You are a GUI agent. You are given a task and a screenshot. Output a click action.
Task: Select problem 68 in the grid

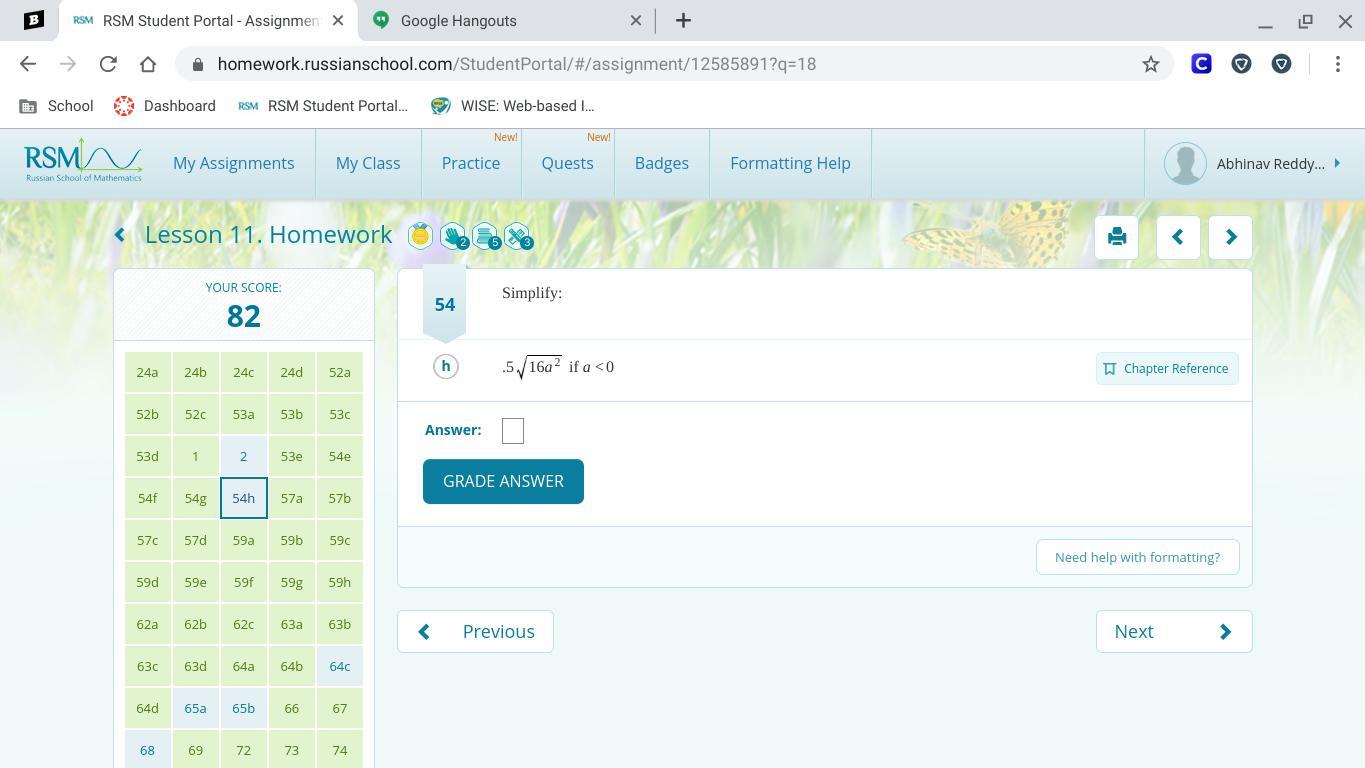147,750
